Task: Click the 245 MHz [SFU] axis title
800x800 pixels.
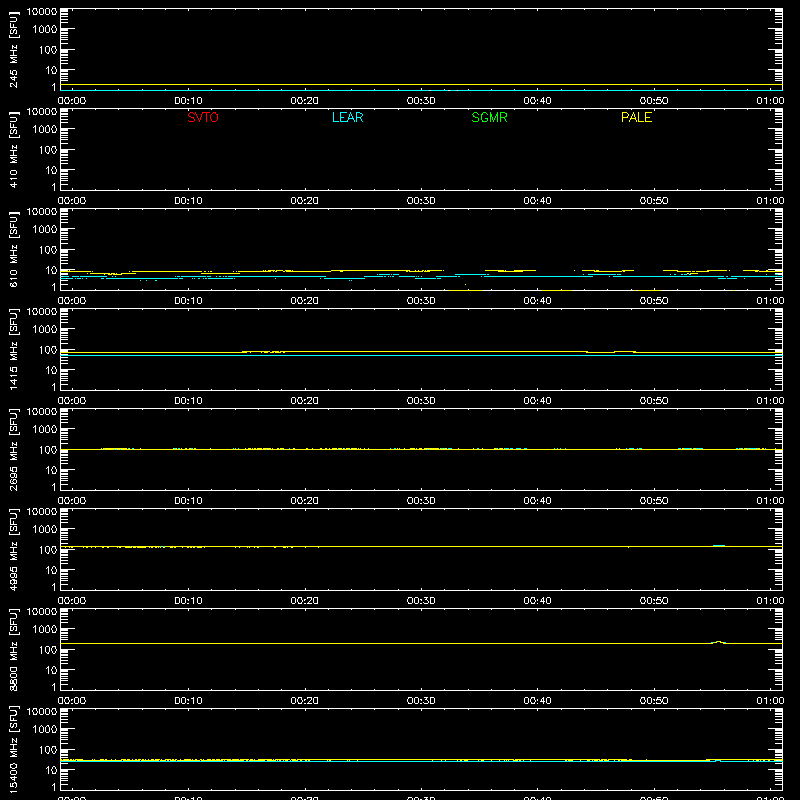Action: 13,49
